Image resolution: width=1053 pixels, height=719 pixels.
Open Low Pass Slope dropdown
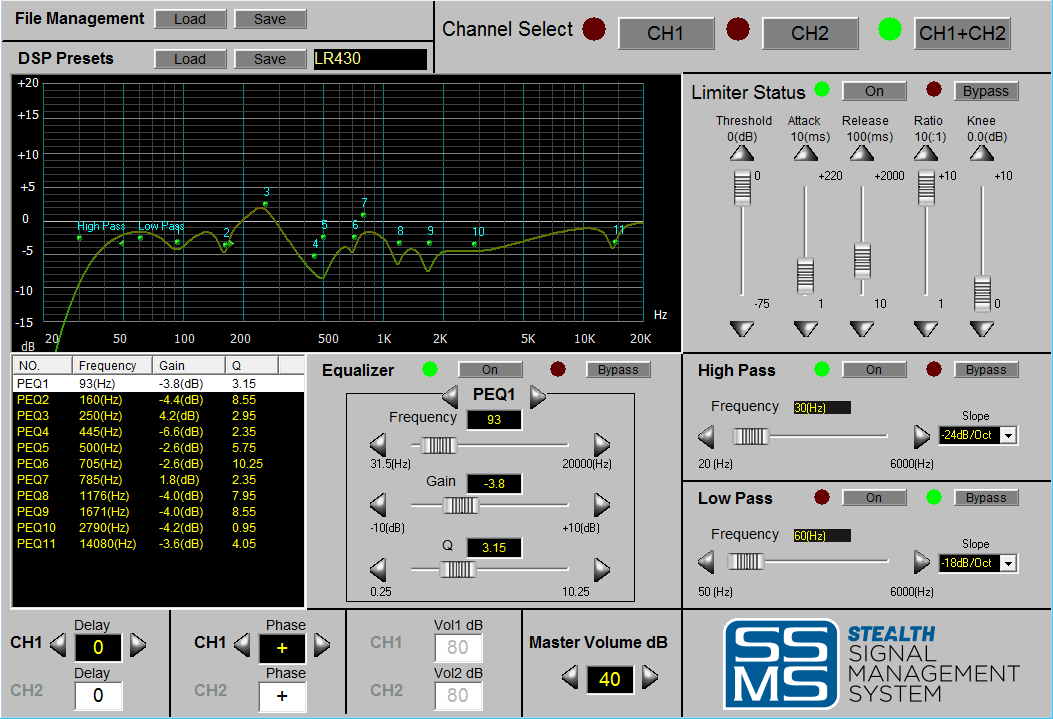pos(1007,563)
